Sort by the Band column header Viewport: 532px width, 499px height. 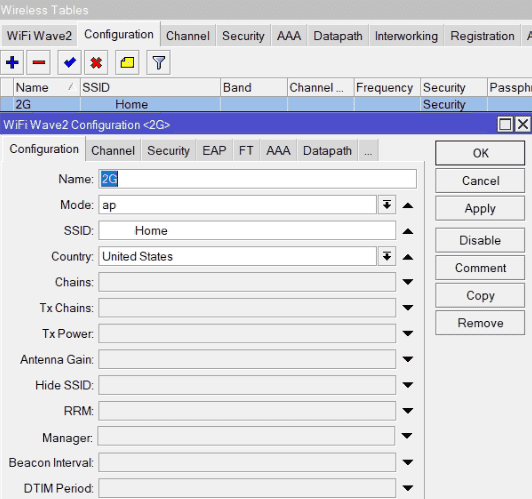pyautogui.click(x=254, y=88)
